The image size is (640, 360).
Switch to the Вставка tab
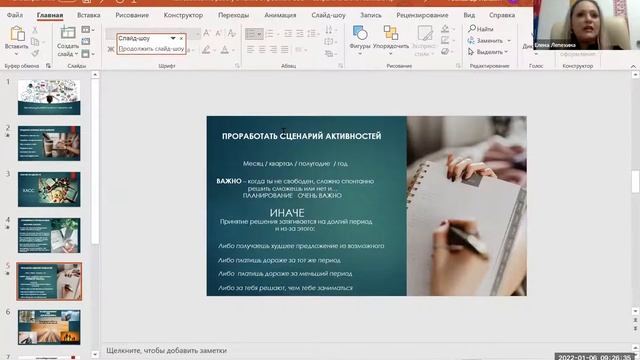[89, 15]
